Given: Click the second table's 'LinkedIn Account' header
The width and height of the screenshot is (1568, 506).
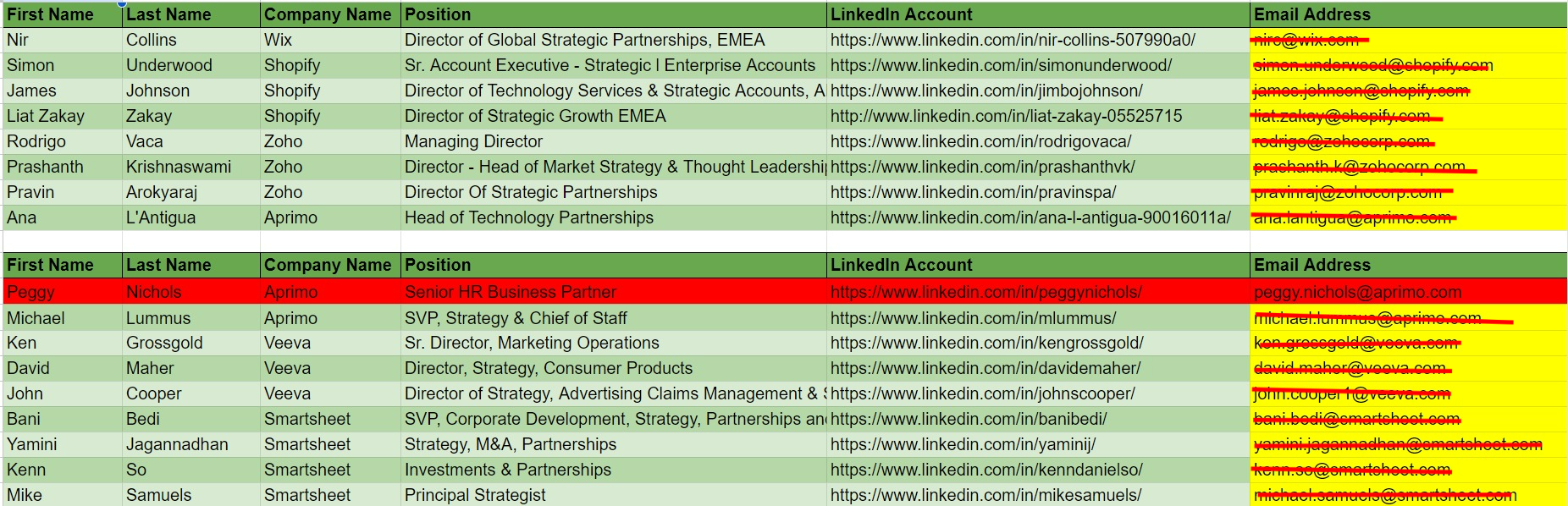Looking at the screenshot, I should tap(901, 265).
